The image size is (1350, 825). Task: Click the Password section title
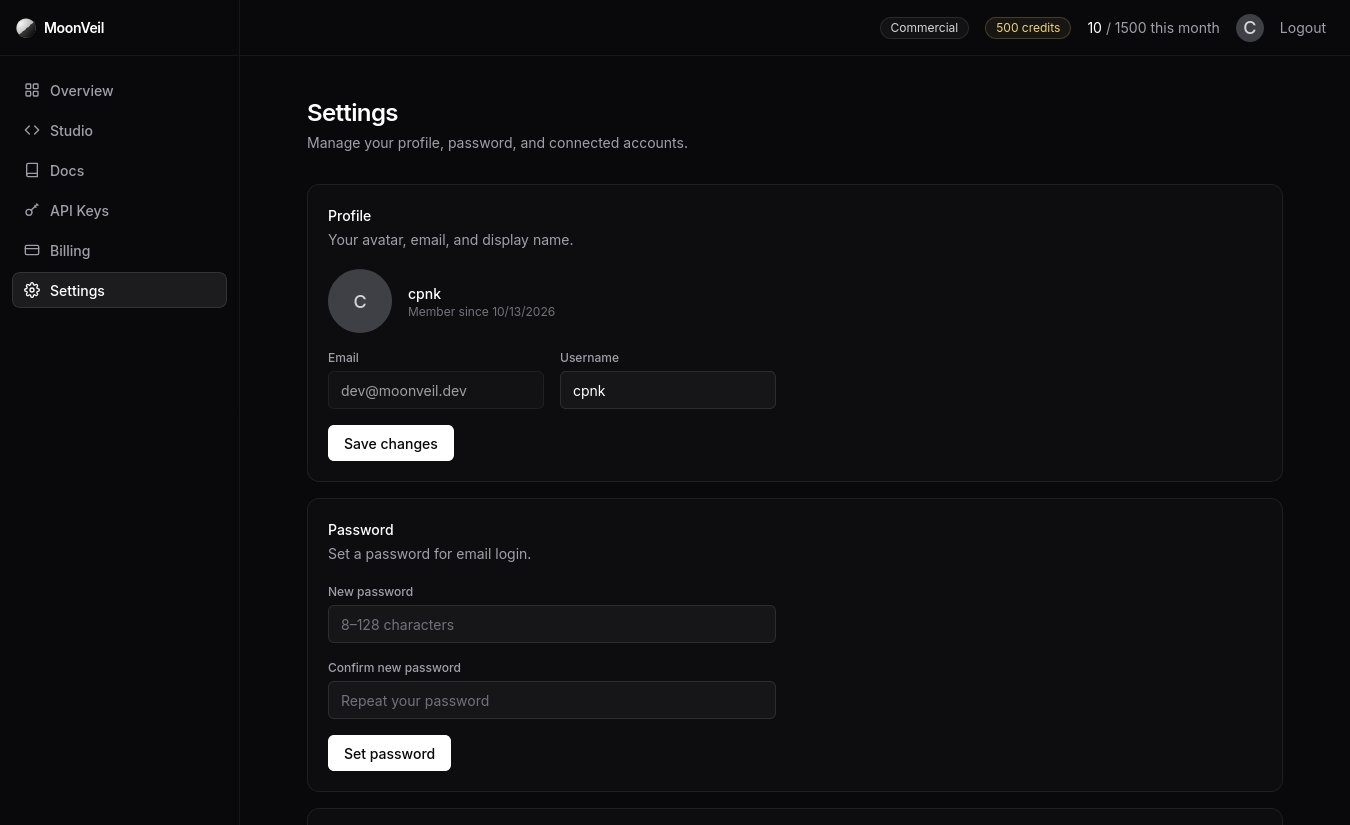(x=360, y=530)
